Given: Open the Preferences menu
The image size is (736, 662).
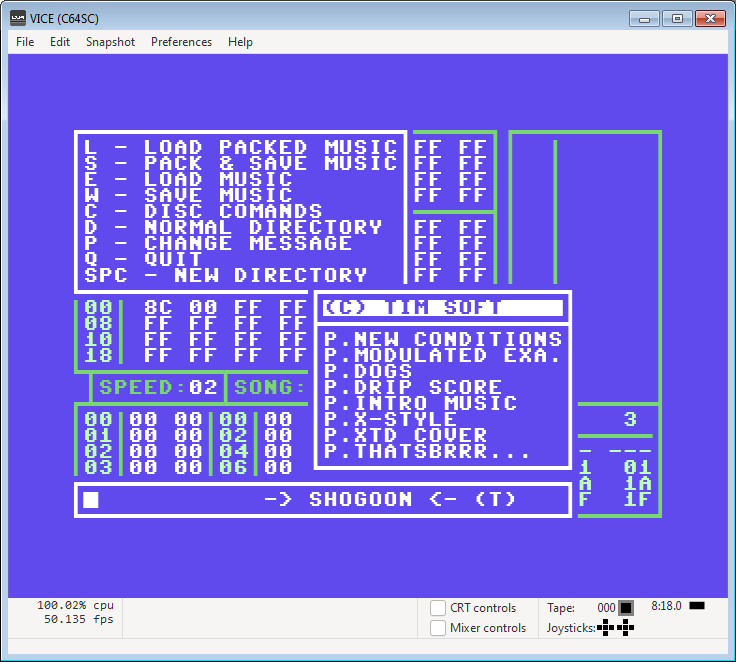Looking at the screenshot, I should pyautogui.click(x=181, y=42).
